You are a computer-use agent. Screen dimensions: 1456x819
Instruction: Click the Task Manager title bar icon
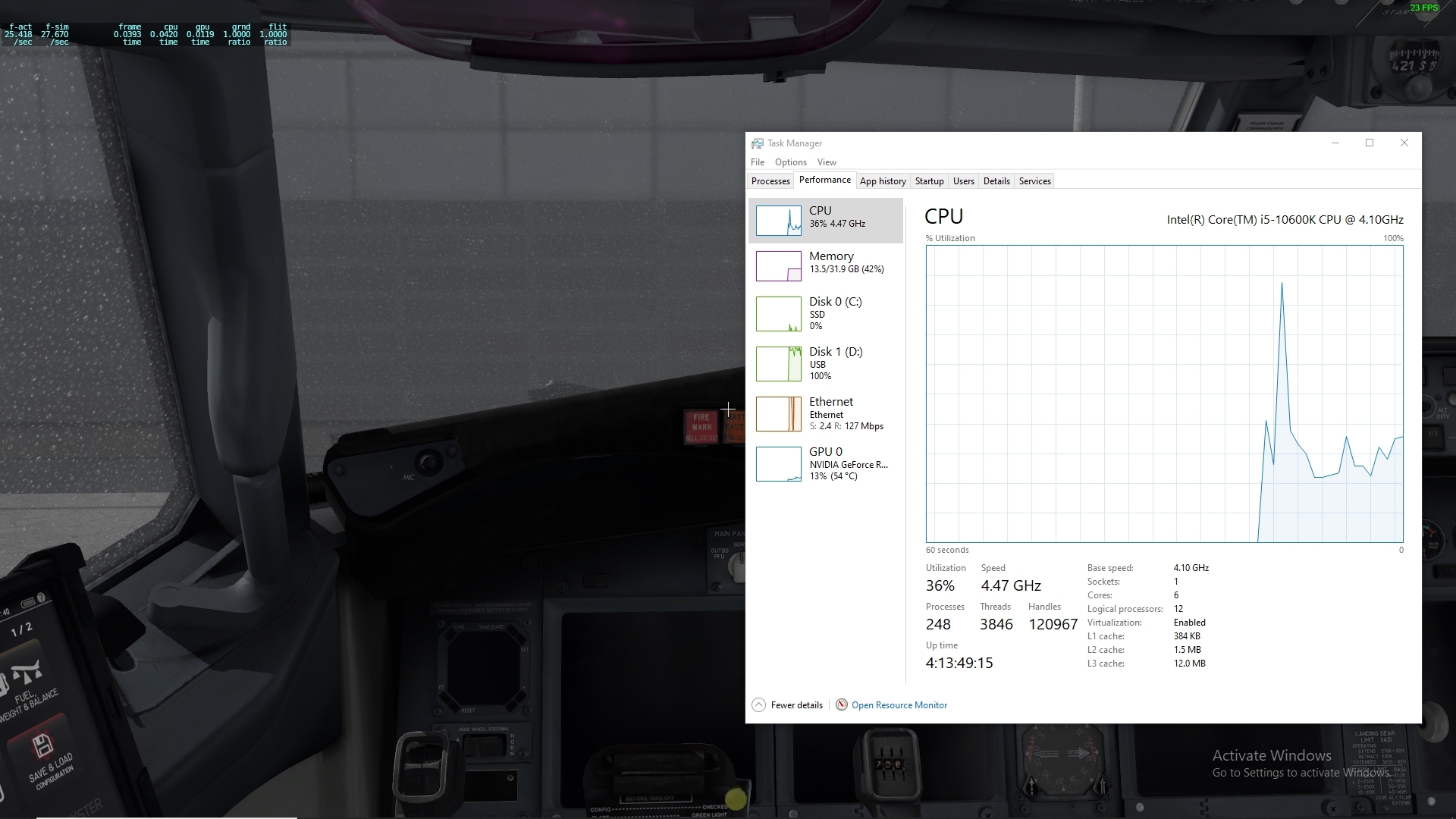757,143
